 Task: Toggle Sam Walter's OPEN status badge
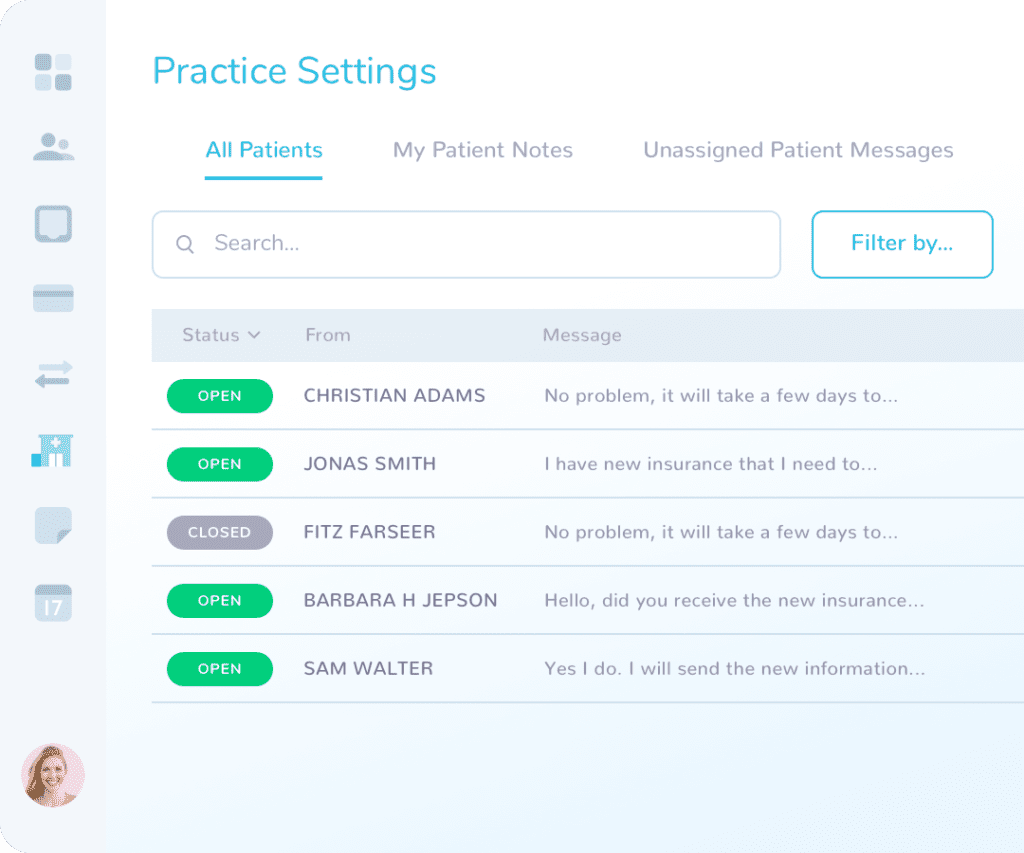[x=219, y=668]
